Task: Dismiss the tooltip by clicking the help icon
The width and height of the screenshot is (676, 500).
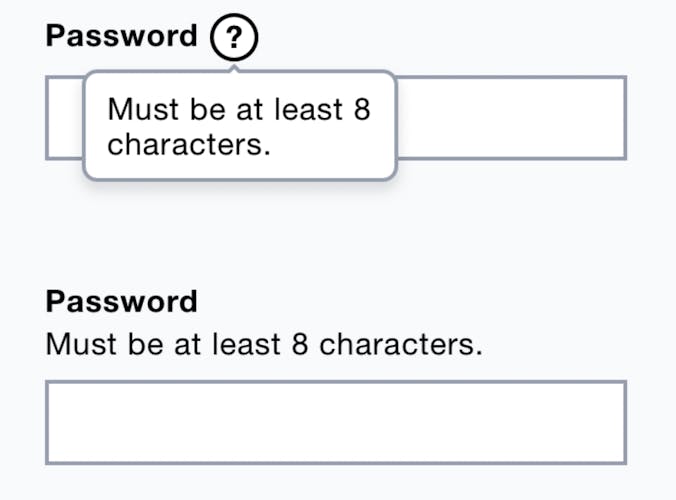Action: (x=234, y=37)
